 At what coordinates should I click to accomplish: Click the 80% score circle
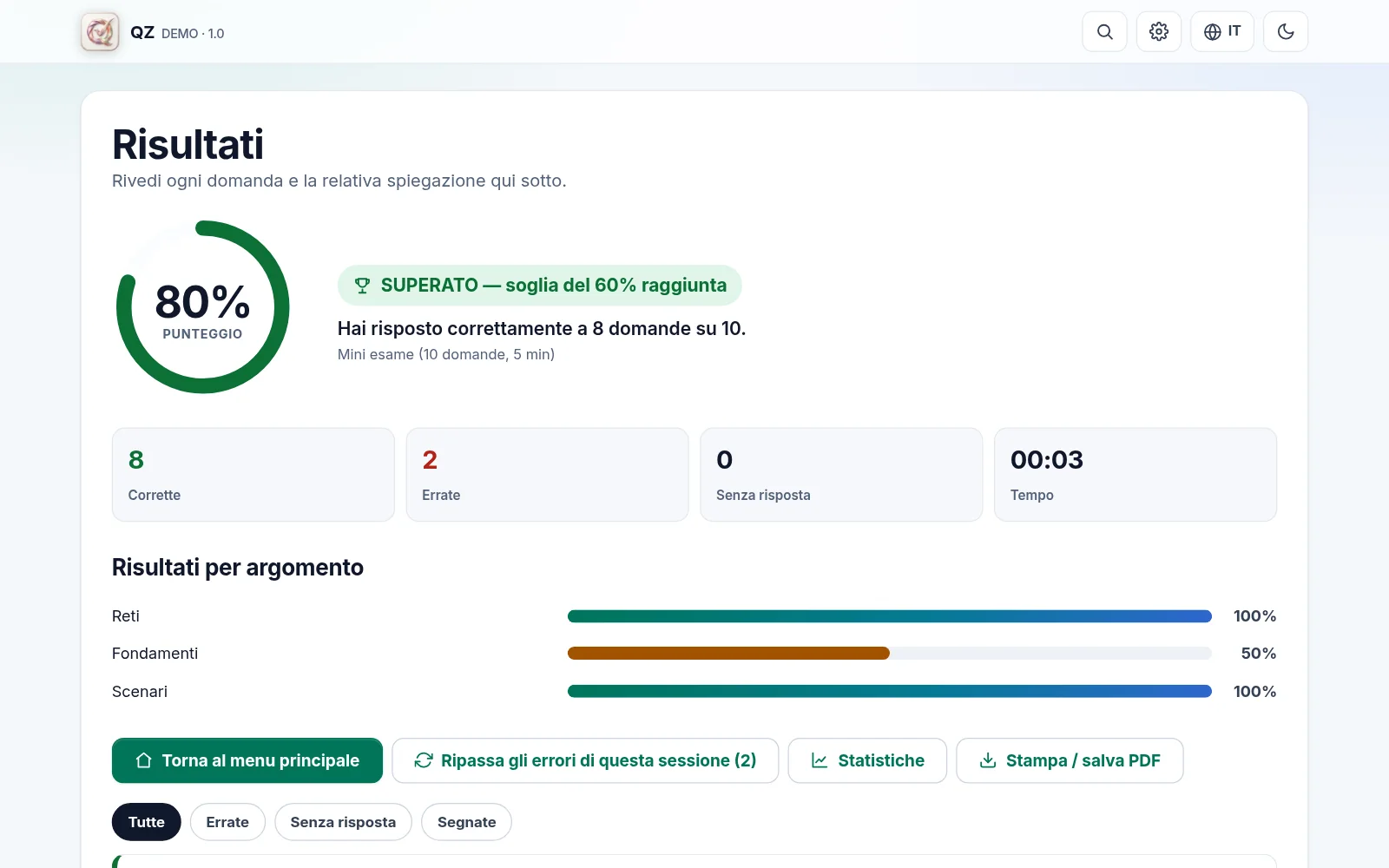point(202,307)
